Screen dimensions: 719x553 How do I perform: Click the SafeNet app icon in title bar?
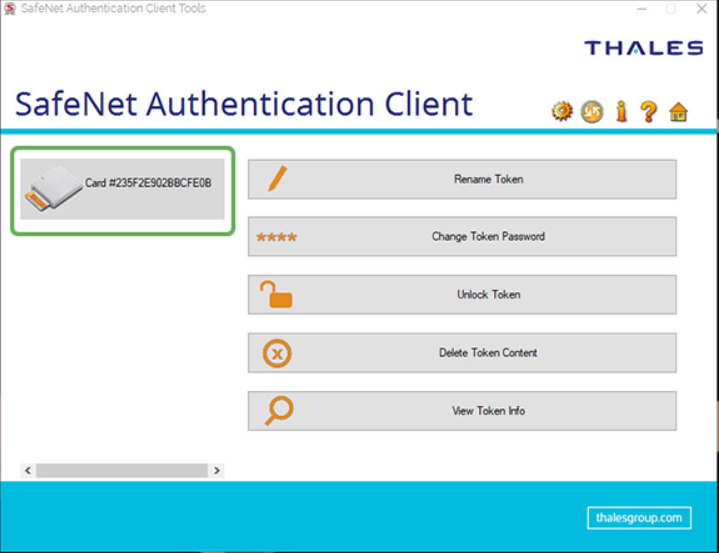coord(10,9)
